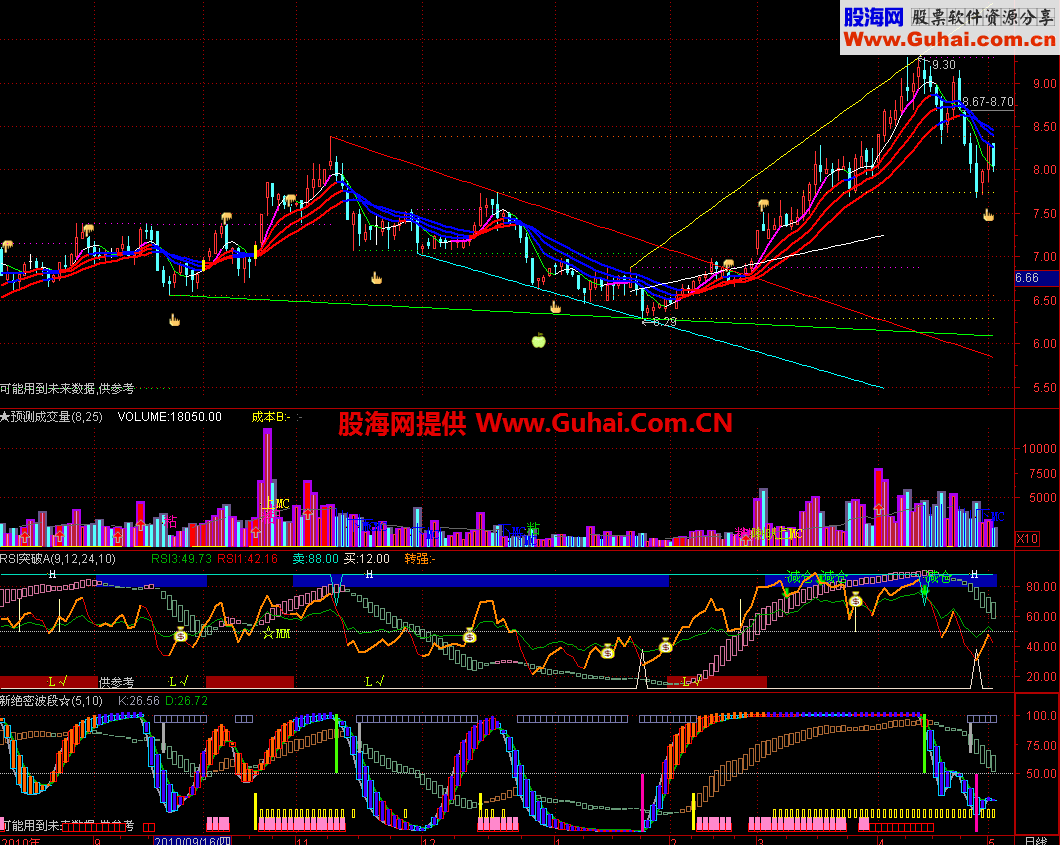Image resolution: width=1060 pixels, height=845 pixels.
Task: Click the 100.00 axis label in the bottom panel
Action: pos(1041,715)
